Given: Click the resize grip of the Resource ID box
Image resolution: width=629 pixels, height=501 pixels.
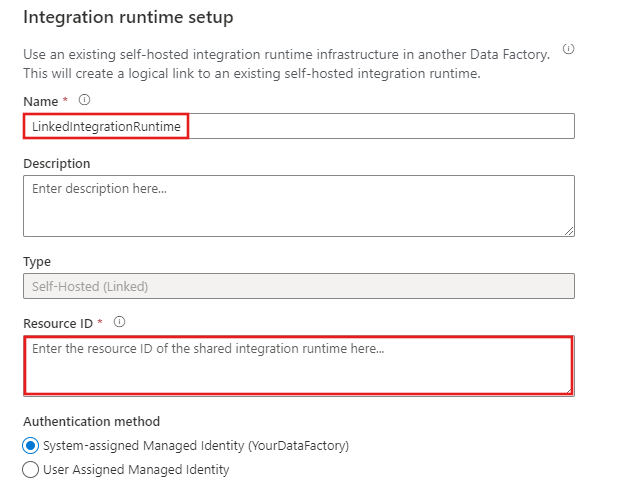Looking at the screenshot, I should click(x=568, y=389).
